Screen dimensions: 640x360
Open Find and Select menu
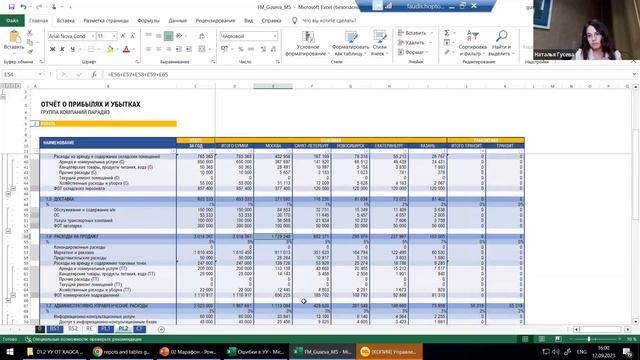click(x=500, y=43)
